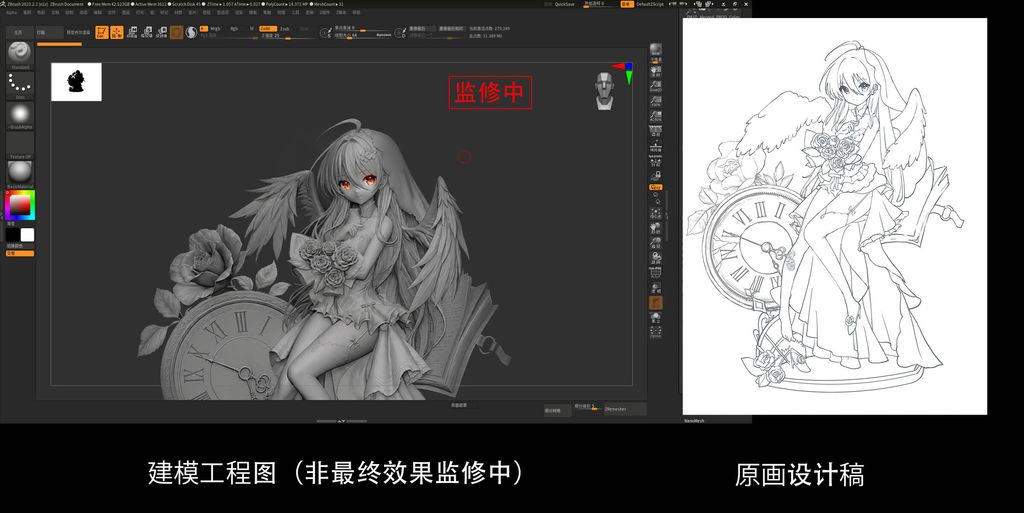
Task: Toggle the orange Ghost transparency icon
Action: pyautogui.click(x=655, y=302)
